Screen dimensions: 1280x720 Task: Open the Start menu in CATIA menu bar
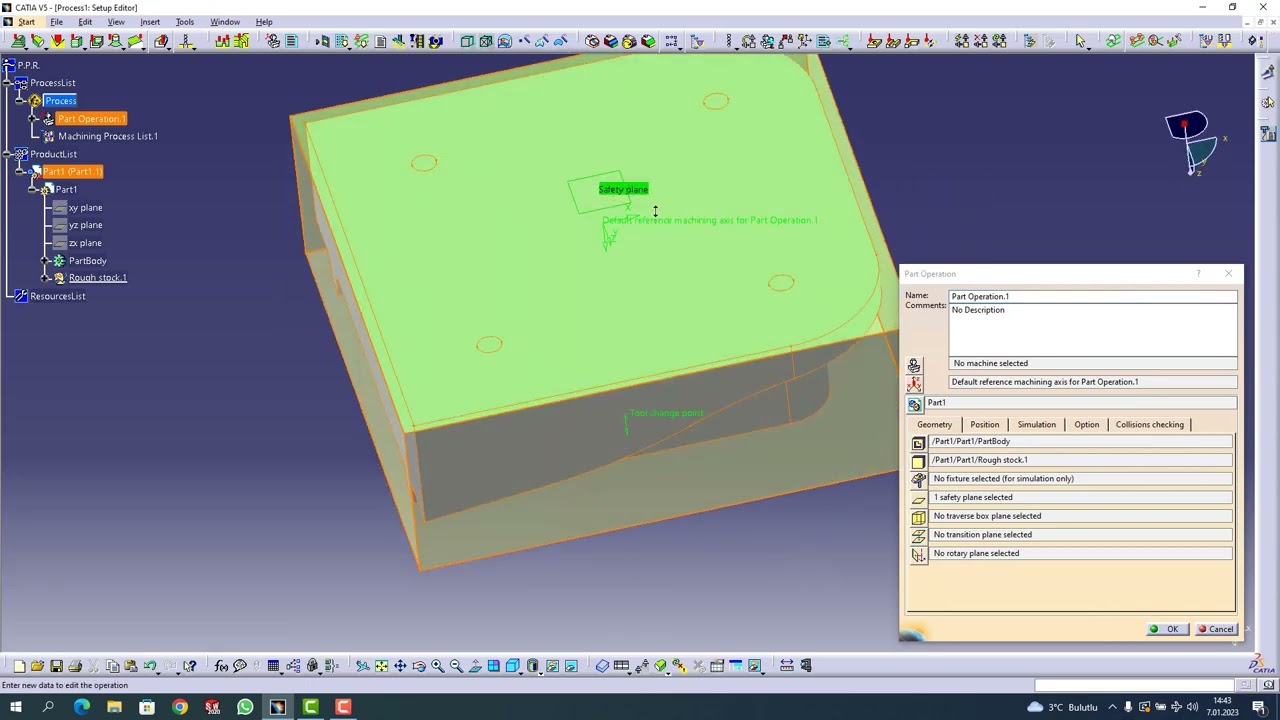click(27, 22)
